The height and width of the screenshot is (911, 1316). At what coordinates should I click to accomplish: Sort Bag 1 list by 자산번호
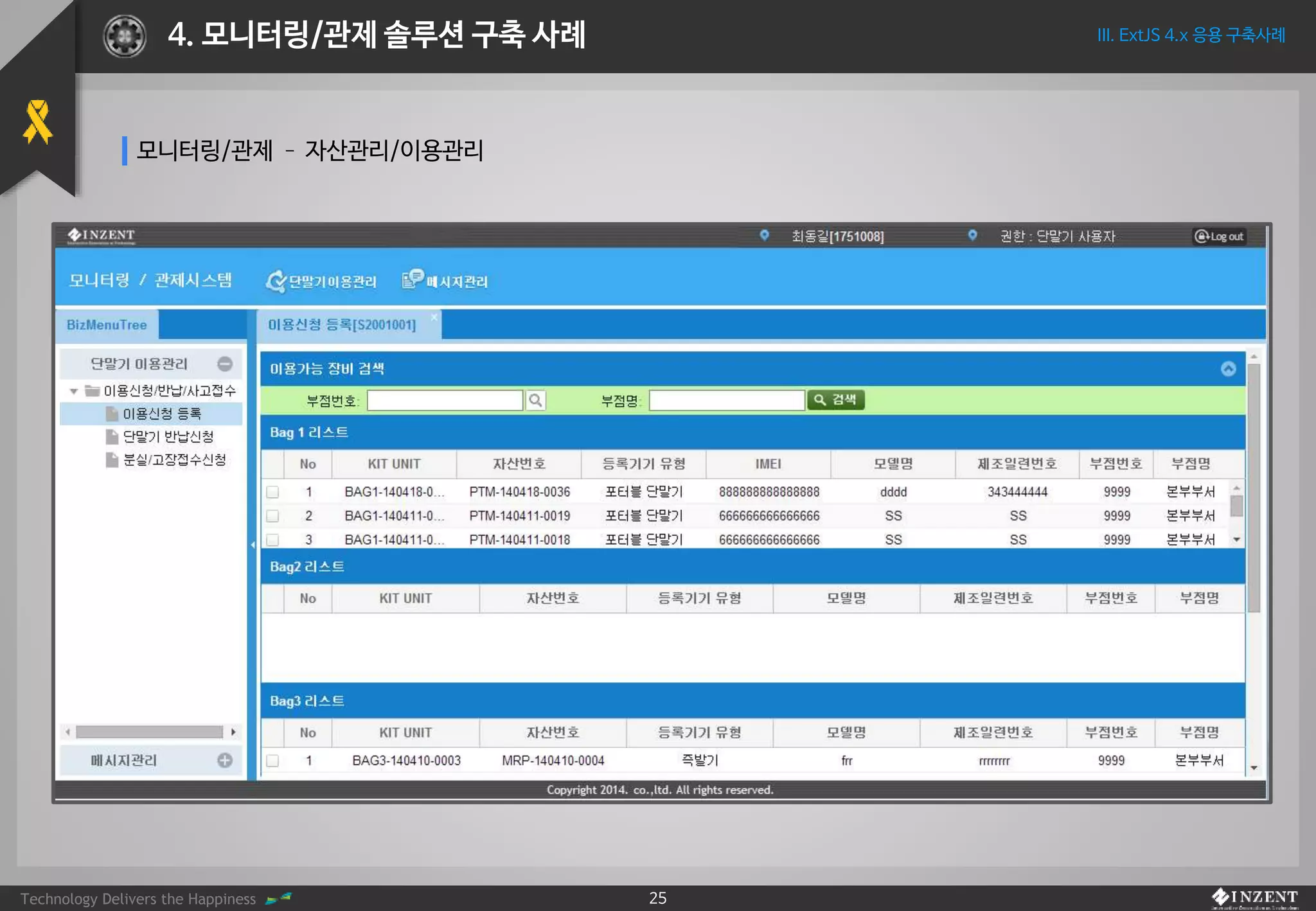tap(519, 464)
